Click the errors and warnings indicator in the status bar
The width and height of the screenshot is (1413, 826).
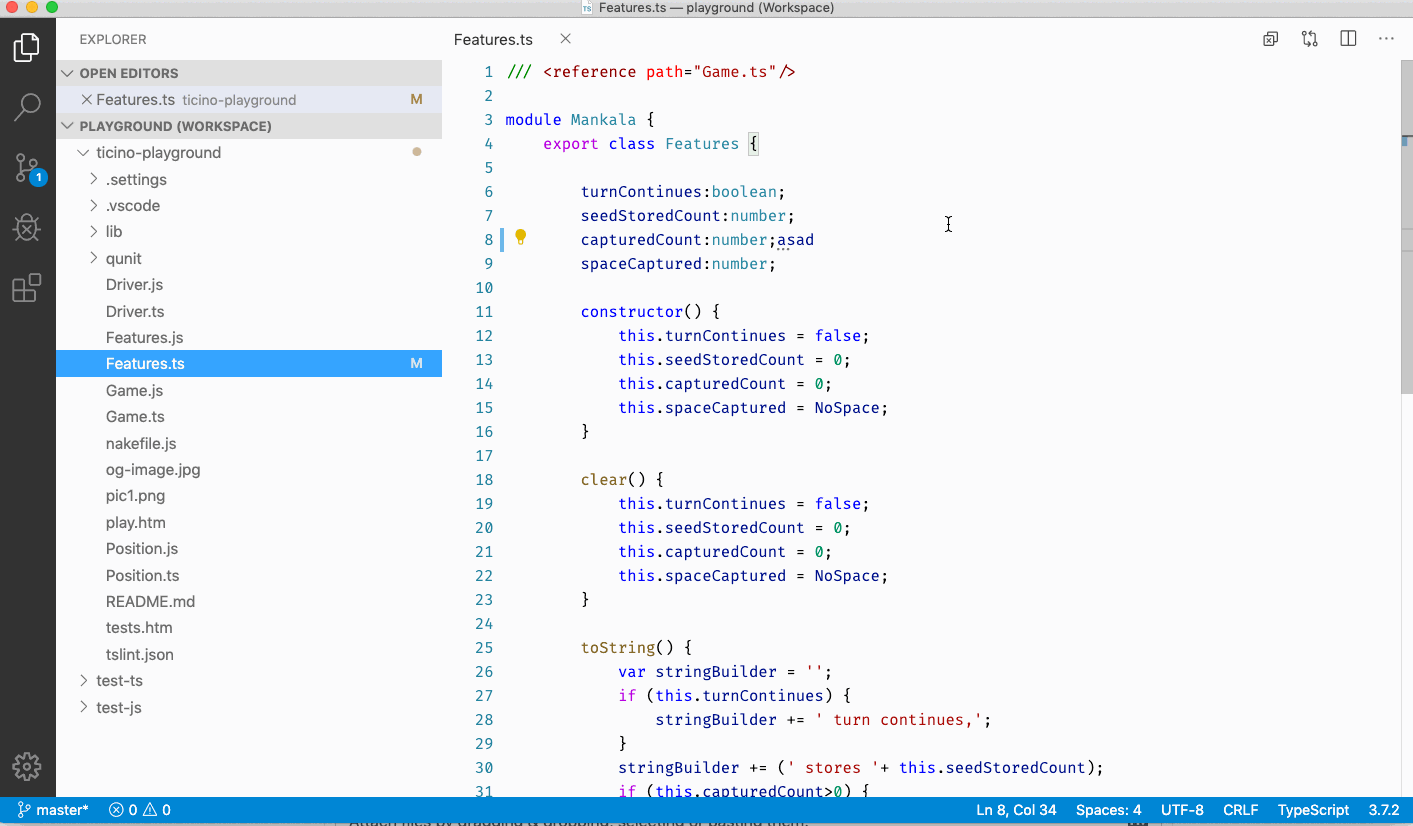pyautogui.click(x=138, y=810)
